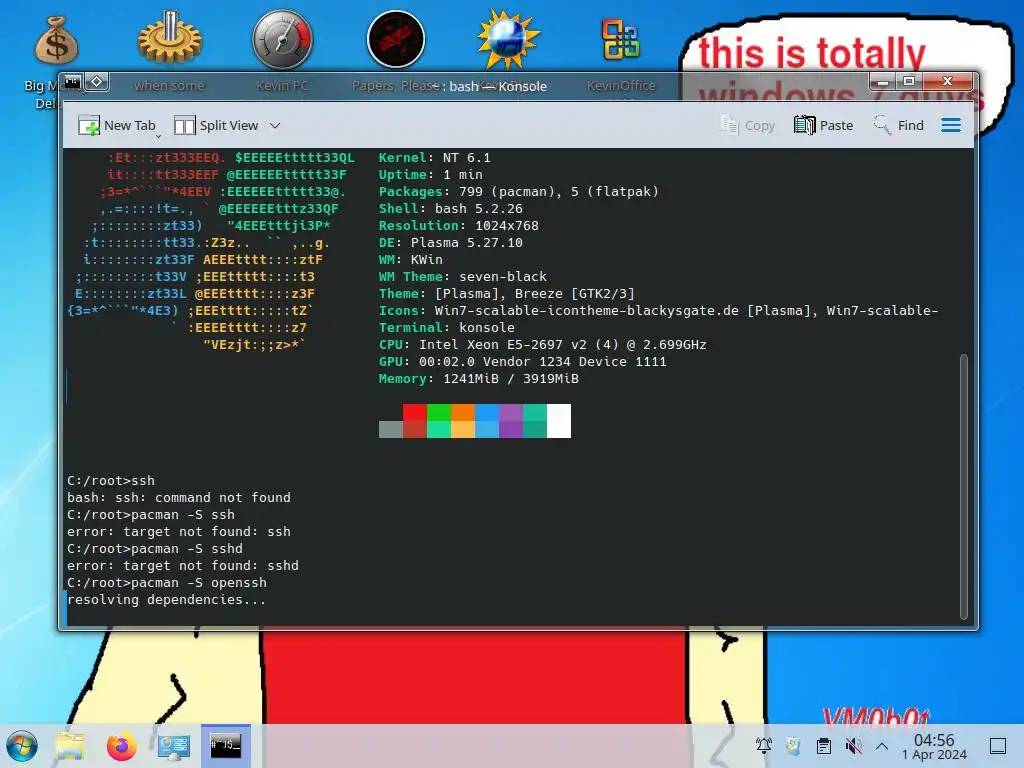1024x768 pixels.
Task: Click the recycle-bin style tray icon
Action: [x=793, y=745]
